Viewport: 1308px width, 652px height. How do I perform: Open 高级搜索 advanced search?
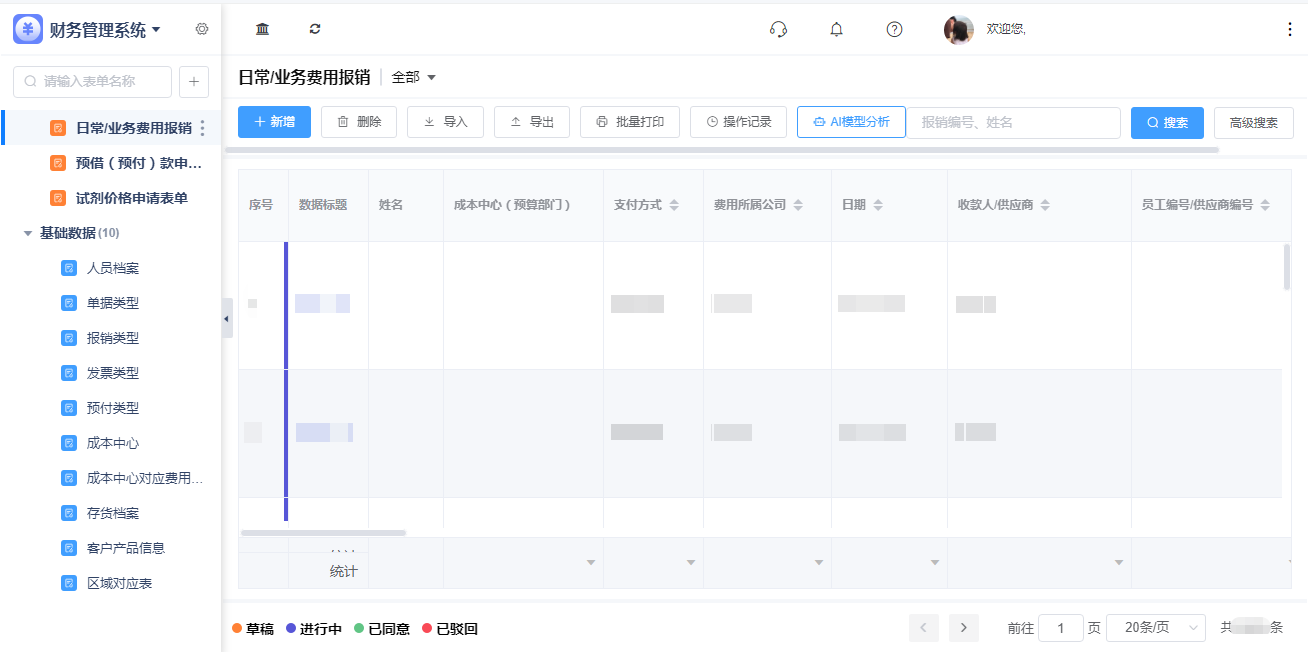(1254, 123)
